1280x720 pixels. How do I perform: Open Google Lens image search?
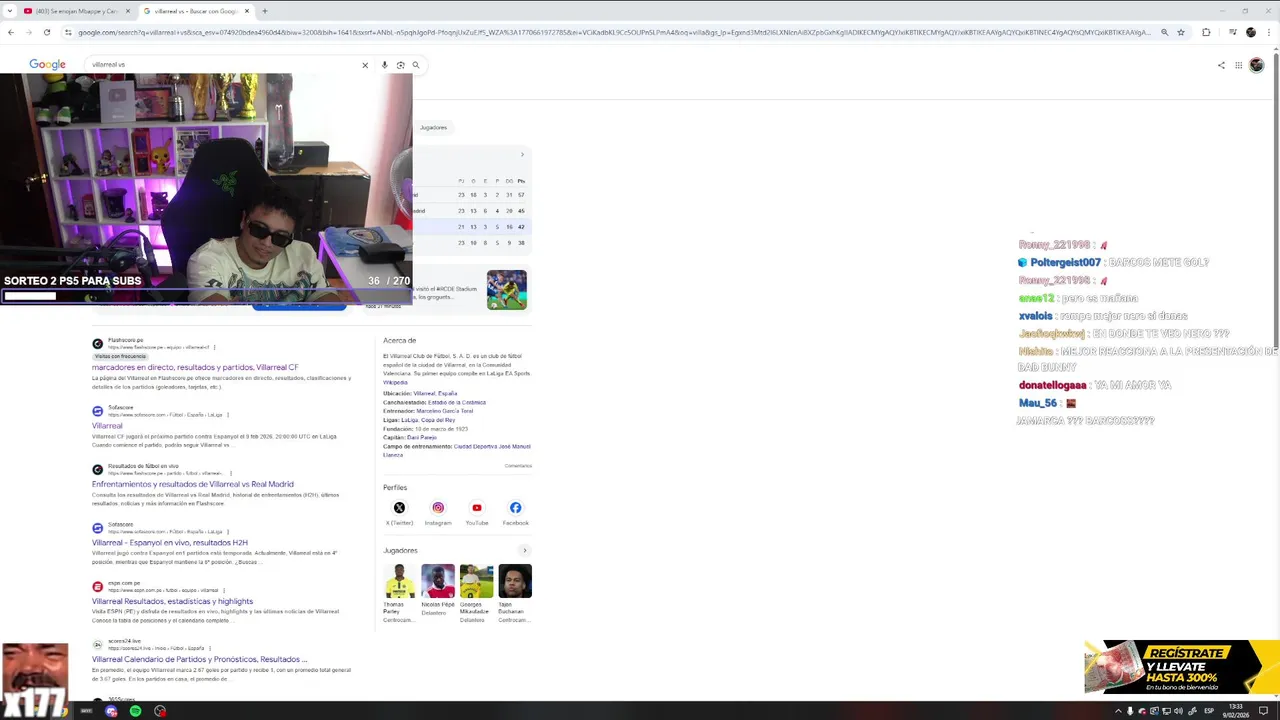400,65
